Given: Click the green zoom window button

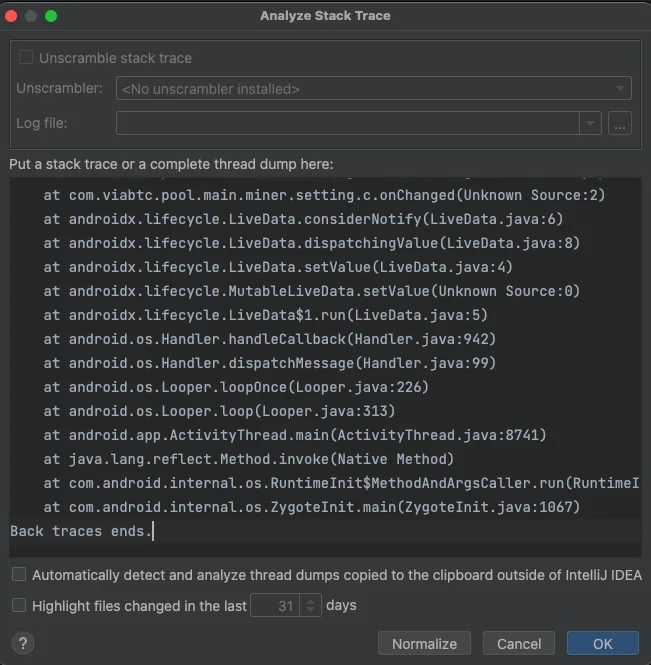Looking at the screenshot, I should (x=51, y=16).
